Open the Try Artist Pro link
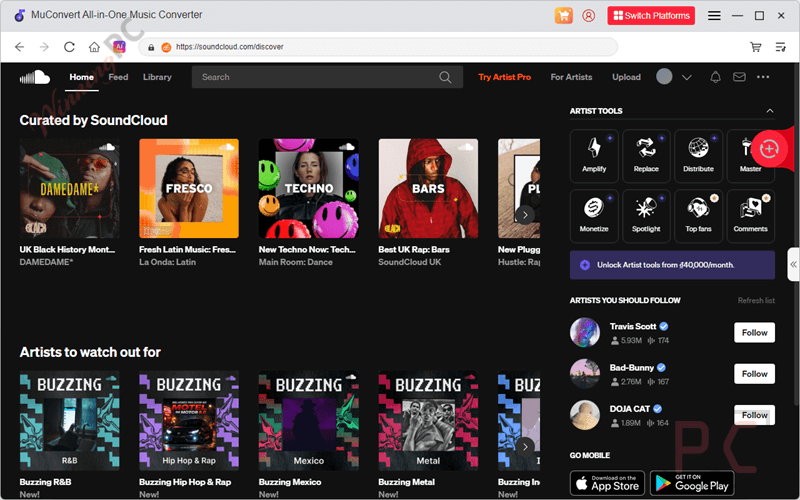 505,77
